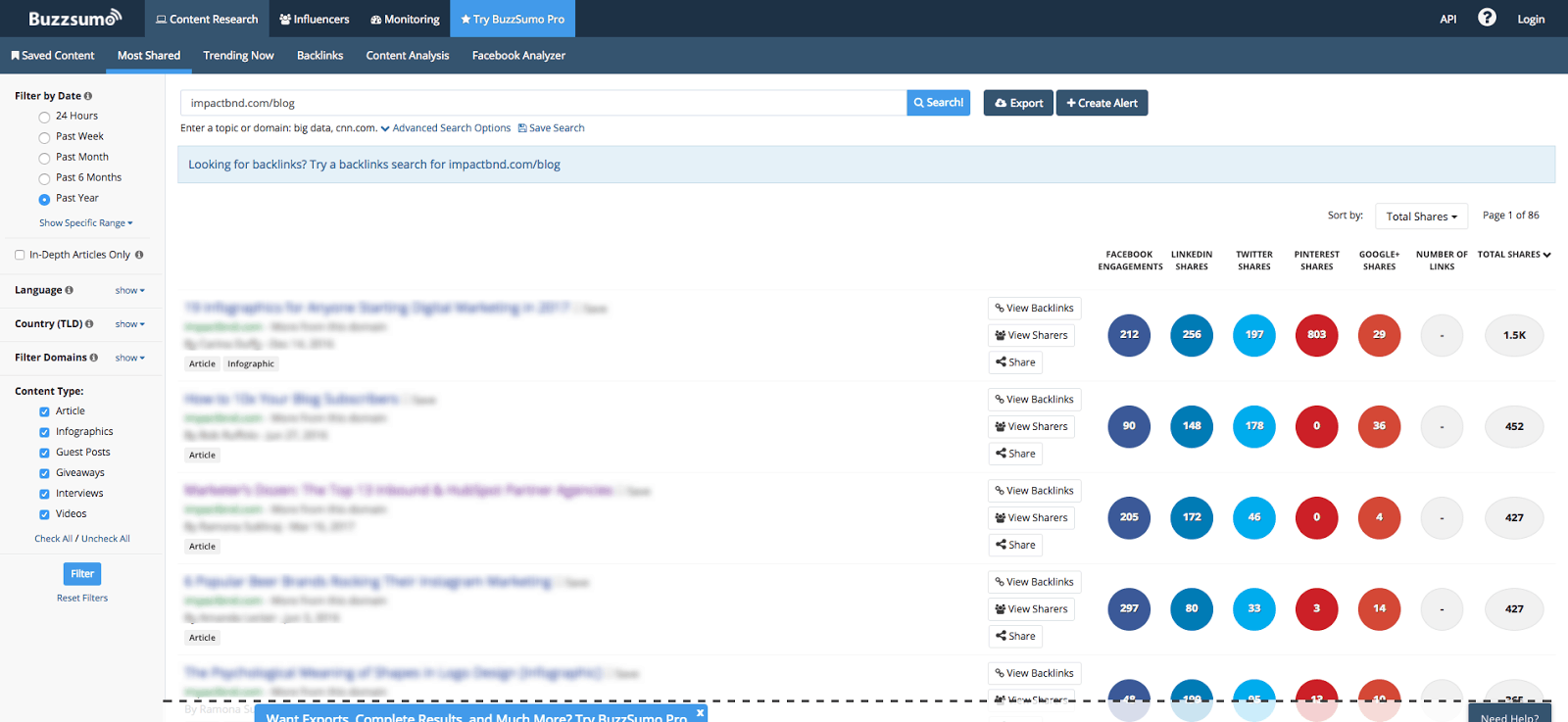Screen dimensions: 1568x722
Task: Expand the Language filter options
Action: click(x=129, y=291)
